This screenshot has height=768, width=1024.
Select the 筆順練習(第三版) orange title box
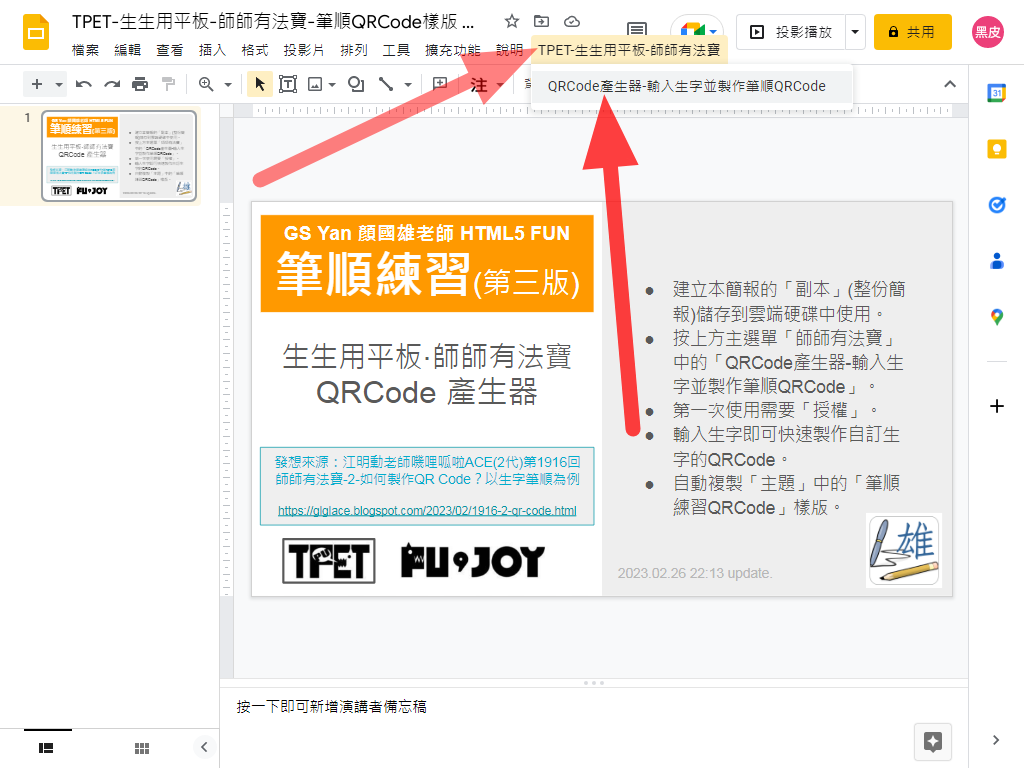pyautogui.click(x=427, y=263)
